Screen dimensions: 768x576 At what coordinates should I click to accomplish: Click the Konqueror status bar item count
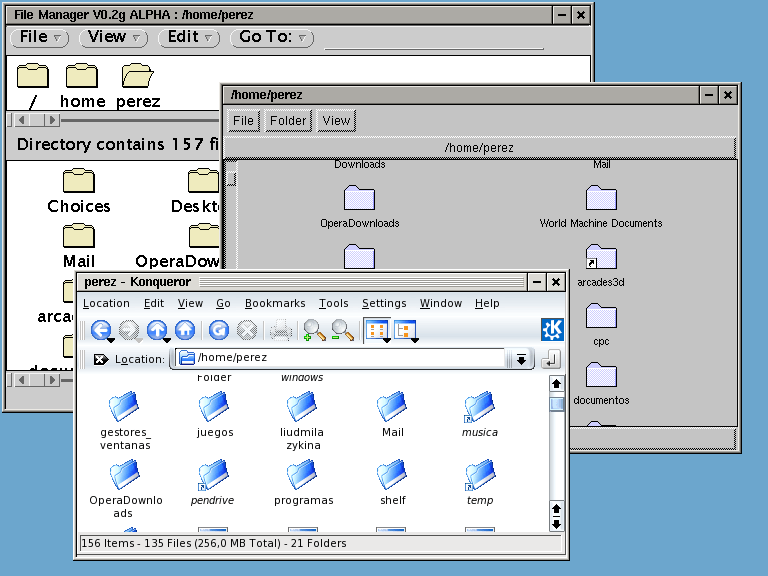pyautogui.click(x=214, y=543)
